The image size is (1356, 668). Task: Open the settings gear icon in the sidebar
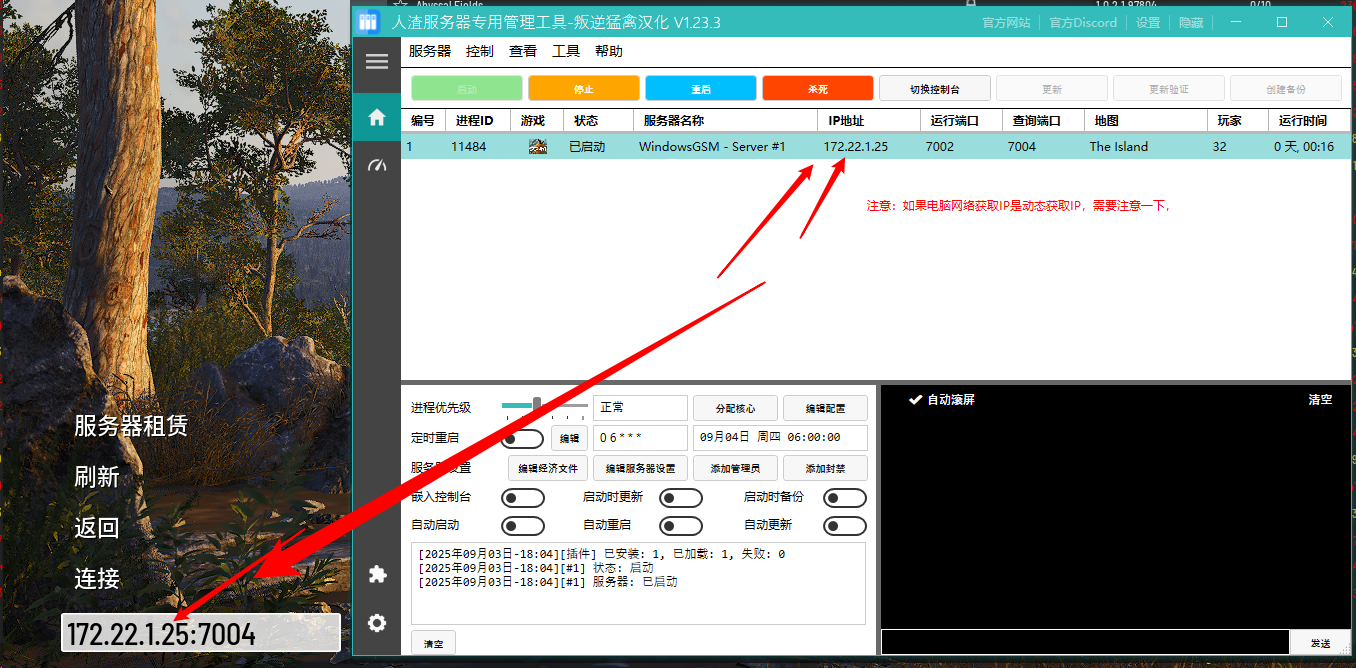[377, 623]
